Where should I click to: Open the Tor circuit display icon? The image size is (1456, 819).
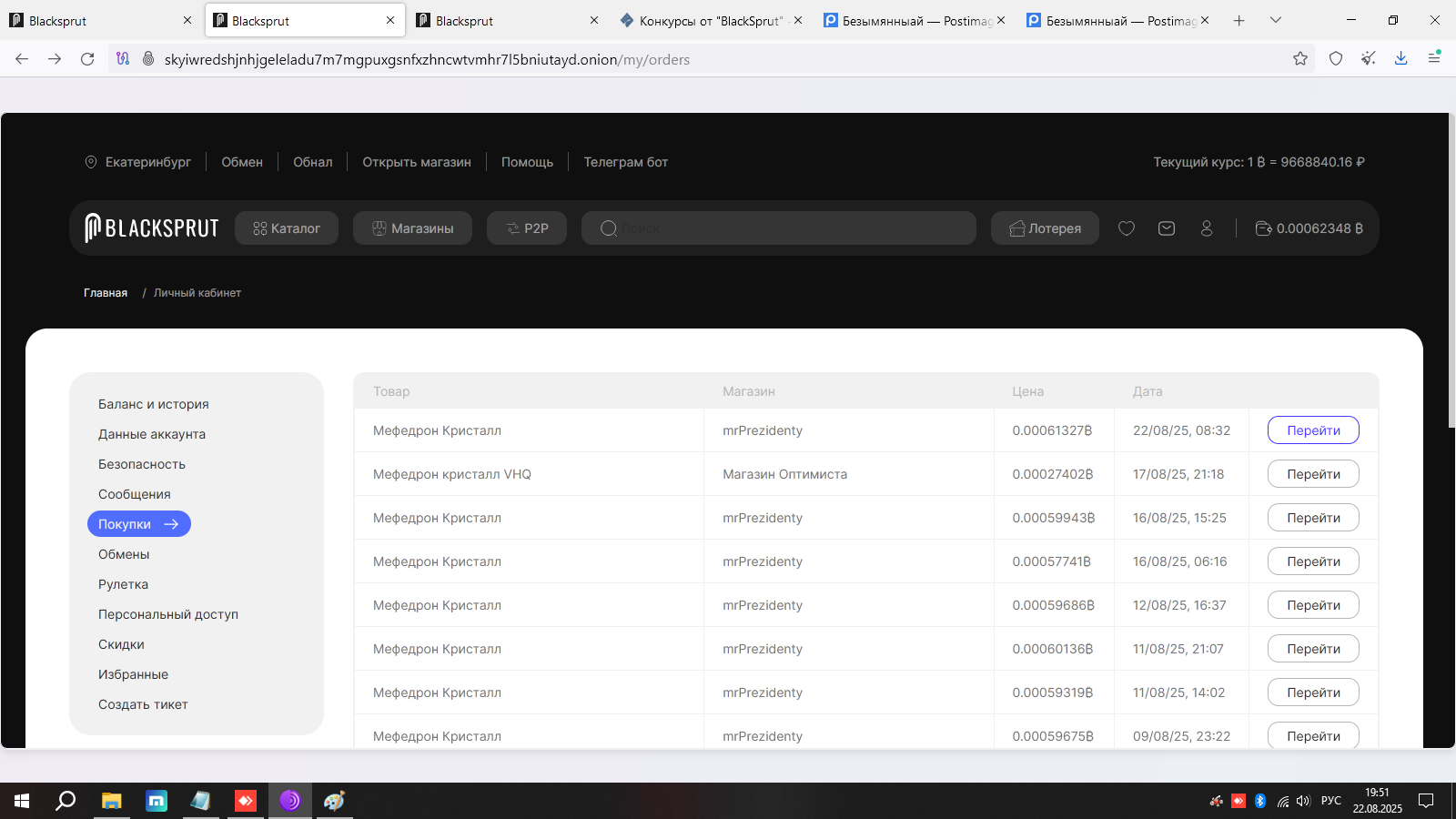(x=123, y=59)
